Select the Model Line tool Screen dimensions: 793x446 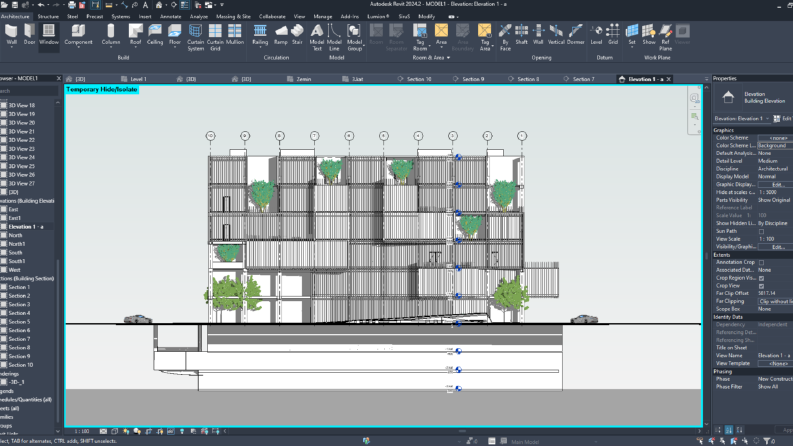[334, 37]
